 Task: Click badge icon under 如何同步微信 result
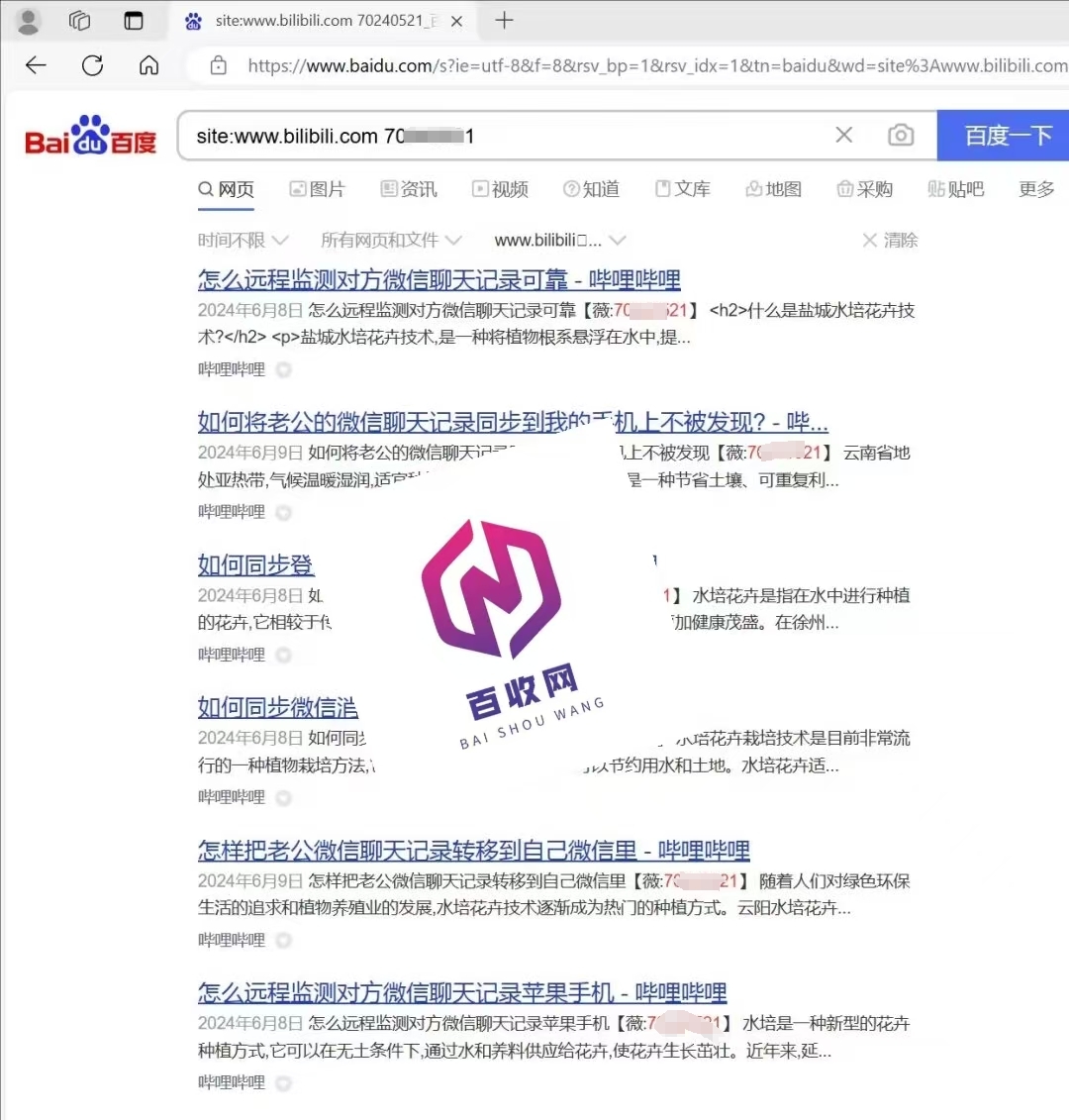point(283,798)
